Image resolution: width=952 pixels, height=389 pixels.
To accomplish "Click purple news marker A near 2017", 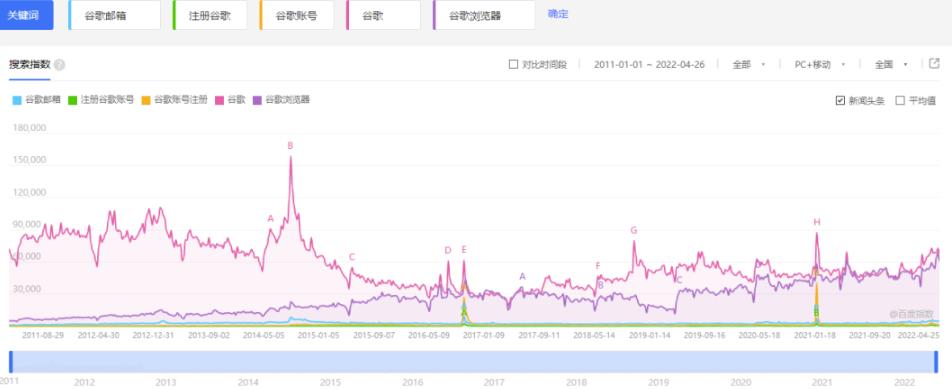I will [x=522, y=276].
